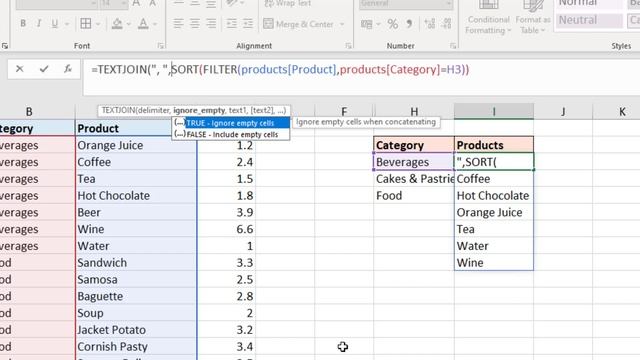Align text to the top in ribbon
The width and height of the screenshot is (640, 360).
pyautogui.click(x=178, y=4)
